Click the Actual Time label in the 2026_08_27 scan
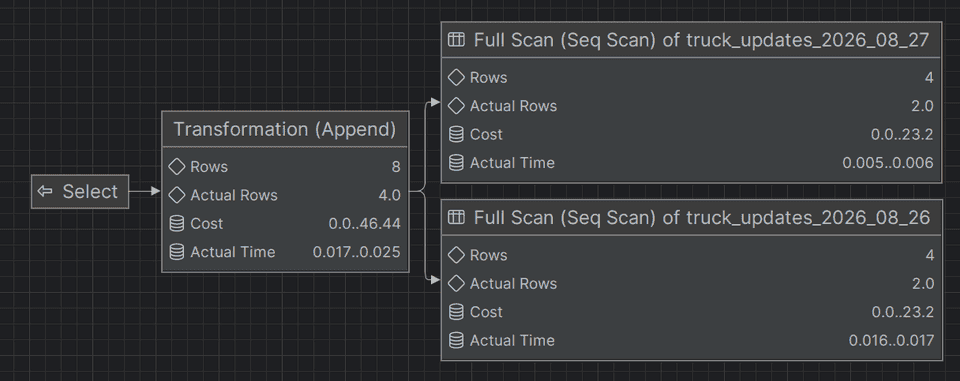Viewport: 960px width, 381px height. click(512, 162)
